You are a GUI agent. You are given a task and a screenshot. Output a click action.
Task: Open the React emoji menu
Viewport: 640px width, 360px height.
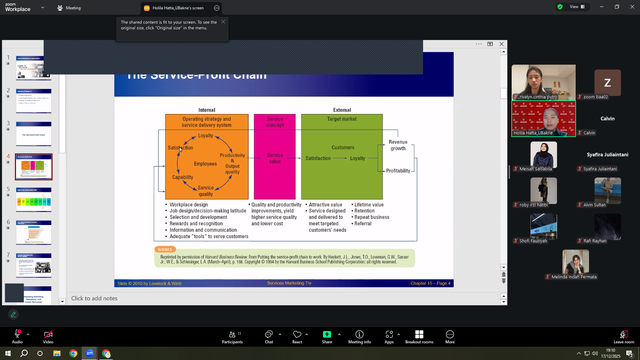click(297, 337)
